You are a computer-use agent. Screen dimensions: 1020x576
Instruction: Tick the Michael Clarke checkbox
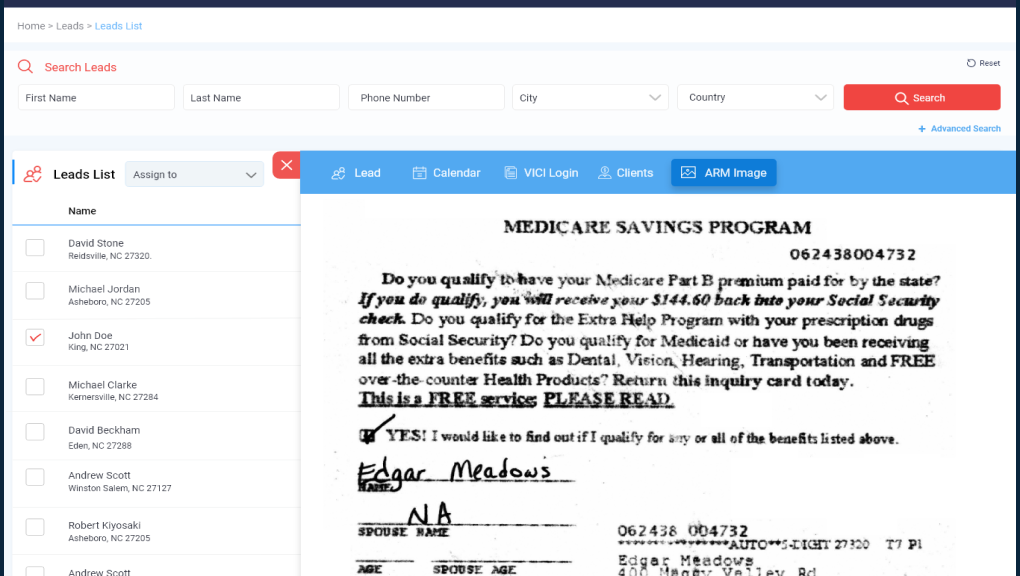click(35, 387)
